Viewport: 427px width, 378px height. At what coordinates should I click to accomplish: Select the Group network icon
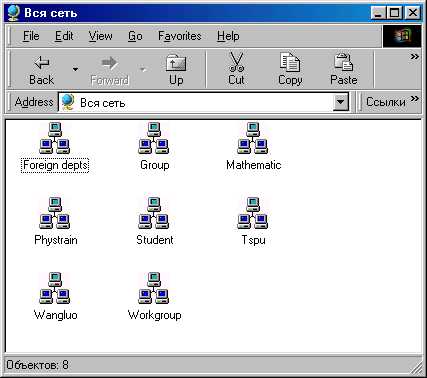[x=154, y=138]
